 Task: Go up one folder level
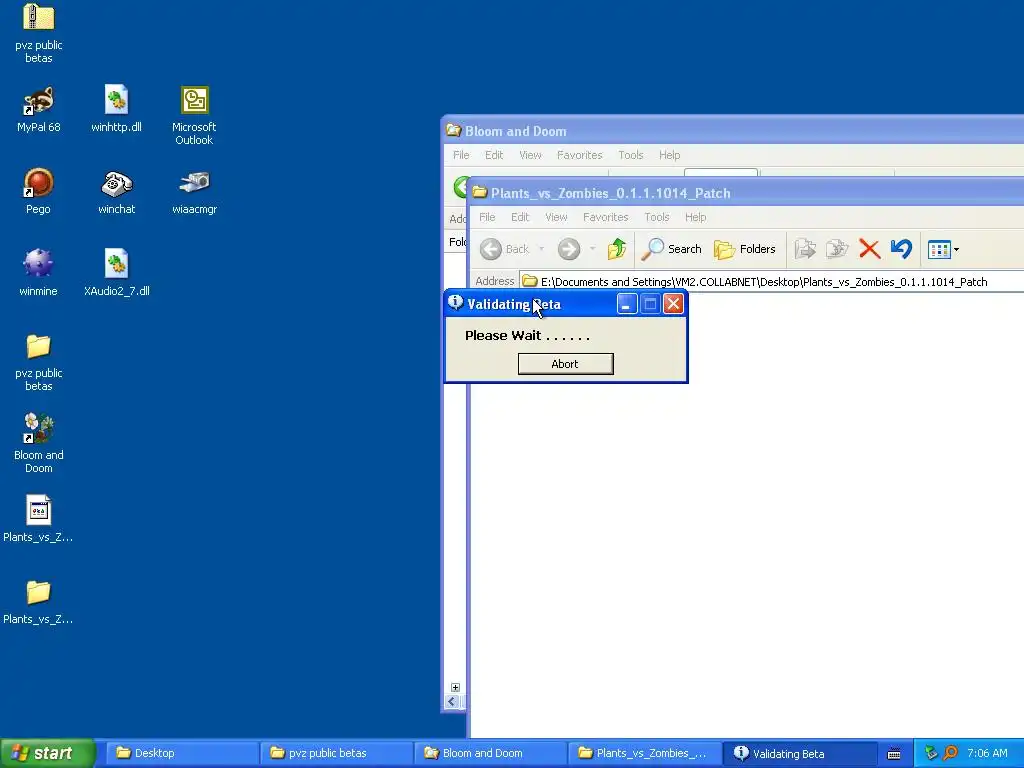pyautogui.click(x=616, y=249)
